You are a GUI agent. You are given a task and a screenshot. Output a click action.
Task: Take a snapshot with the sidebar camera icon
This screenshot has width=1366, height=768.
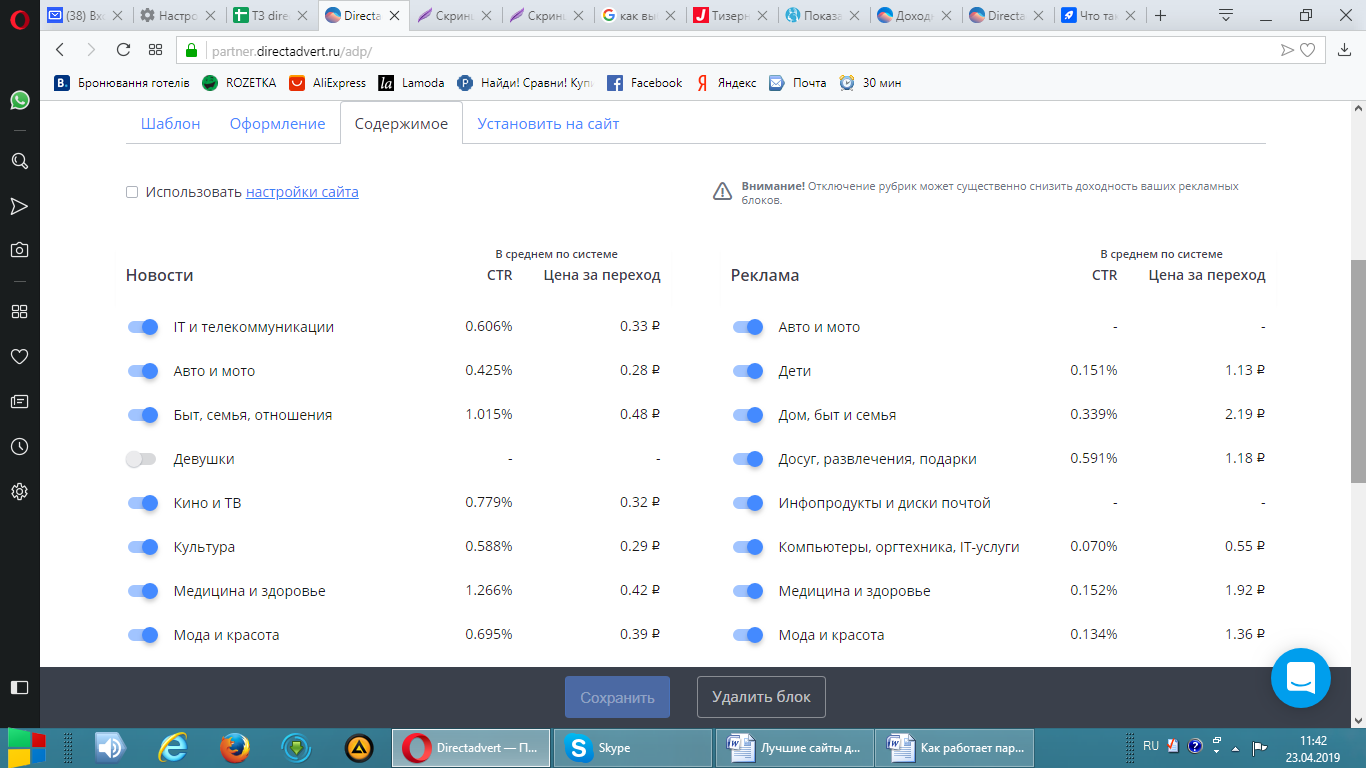tap(19, 250)
